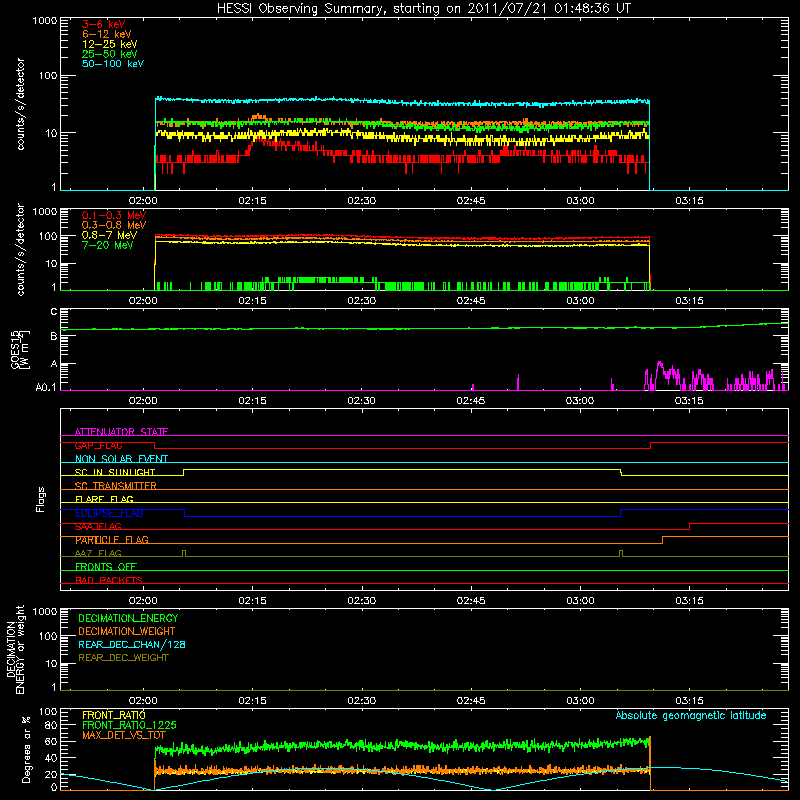Click 03:00 tick under the MeV panel

[580, 301]
